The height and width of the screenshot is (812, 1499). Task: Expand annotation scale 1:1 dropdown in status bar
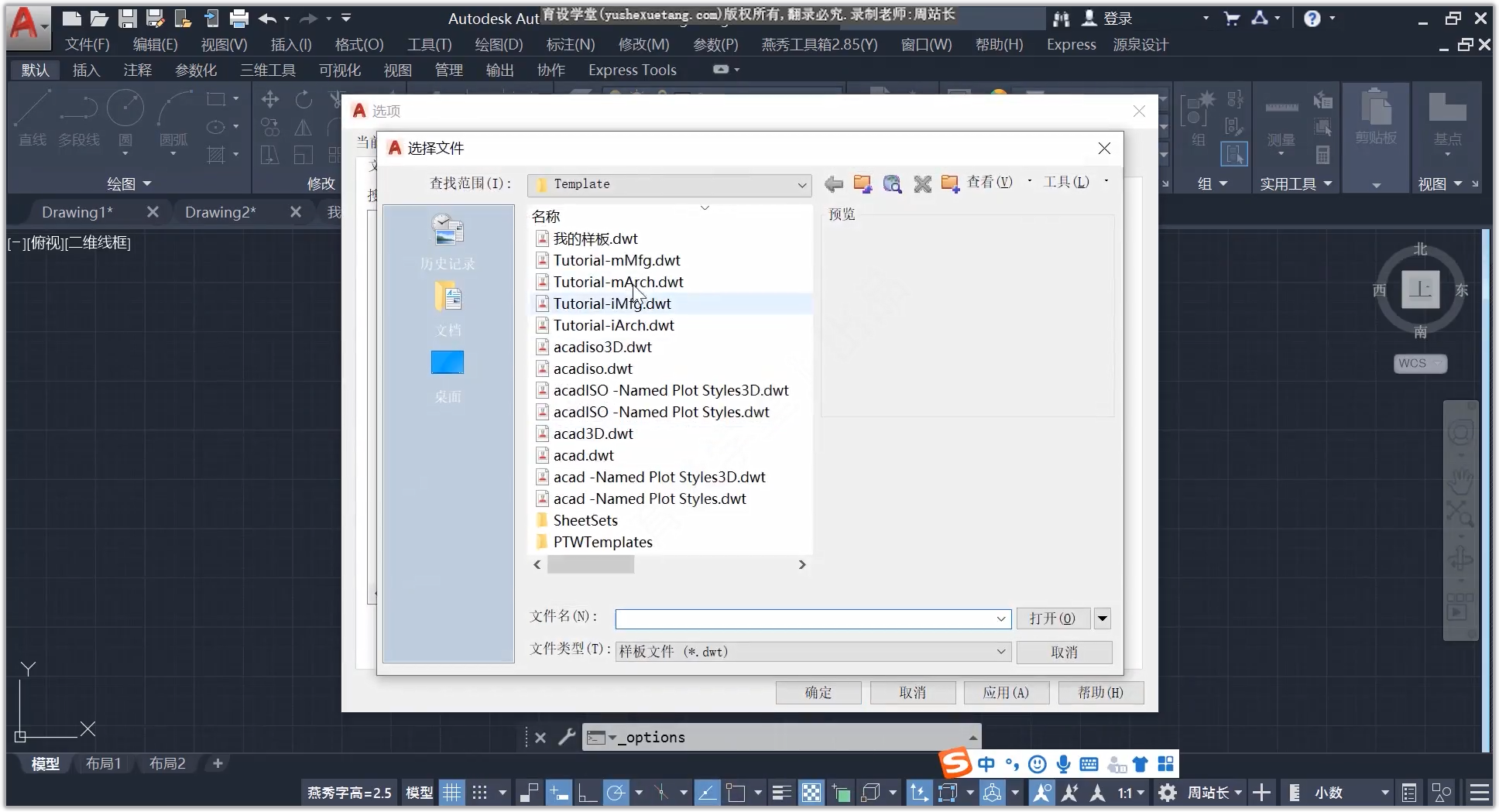(x=1131, y=793)
